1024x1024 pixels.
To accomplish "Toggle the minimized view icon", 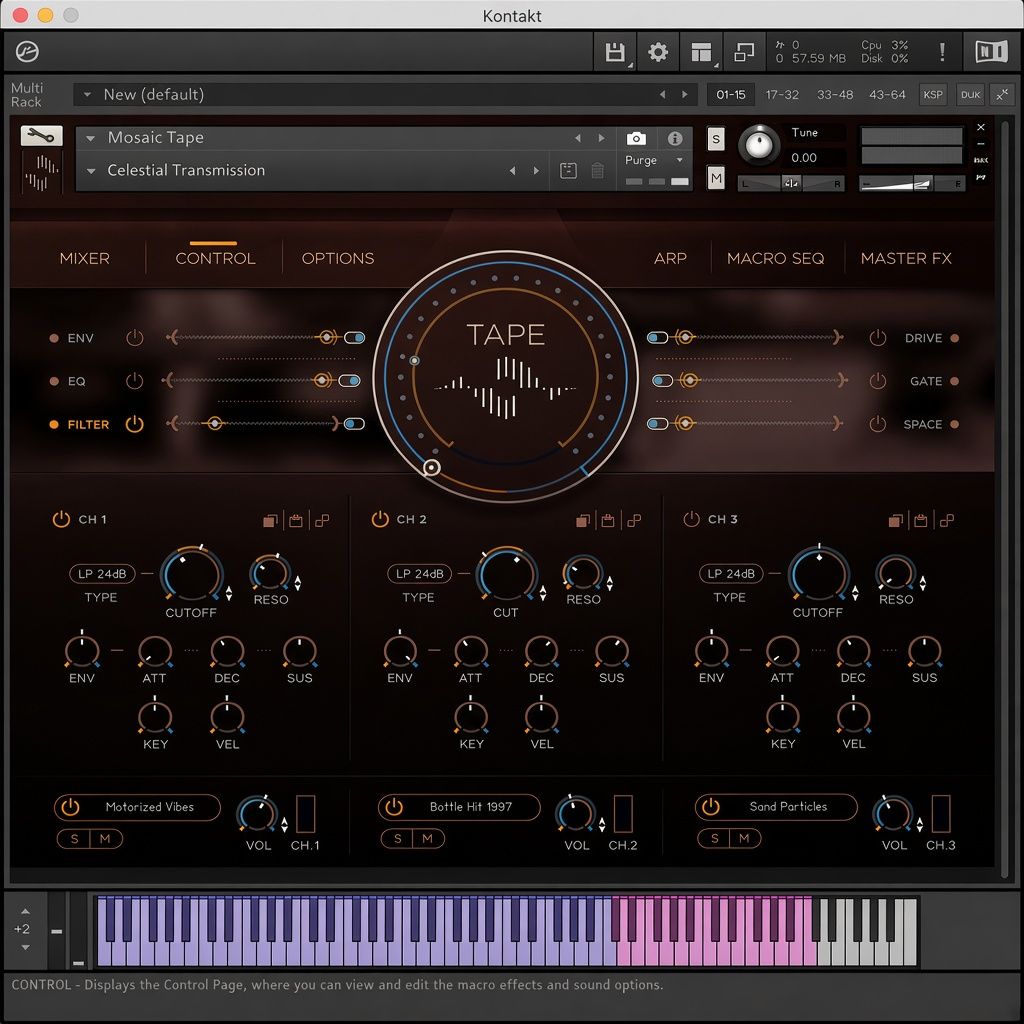I will tap(744, 52).
